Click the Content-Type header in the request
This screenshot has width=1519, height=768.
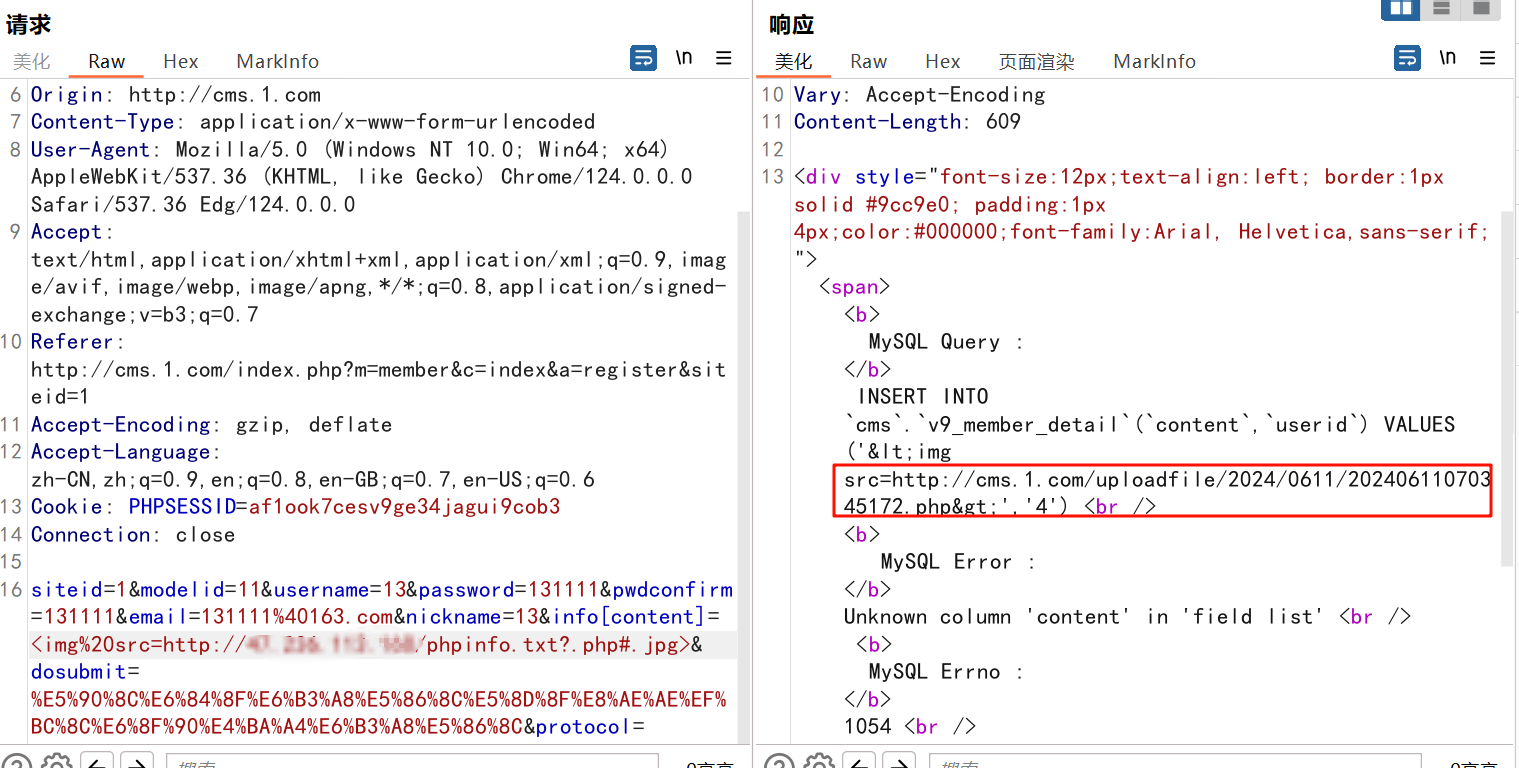pyautogui.click(x=313, y=122)
